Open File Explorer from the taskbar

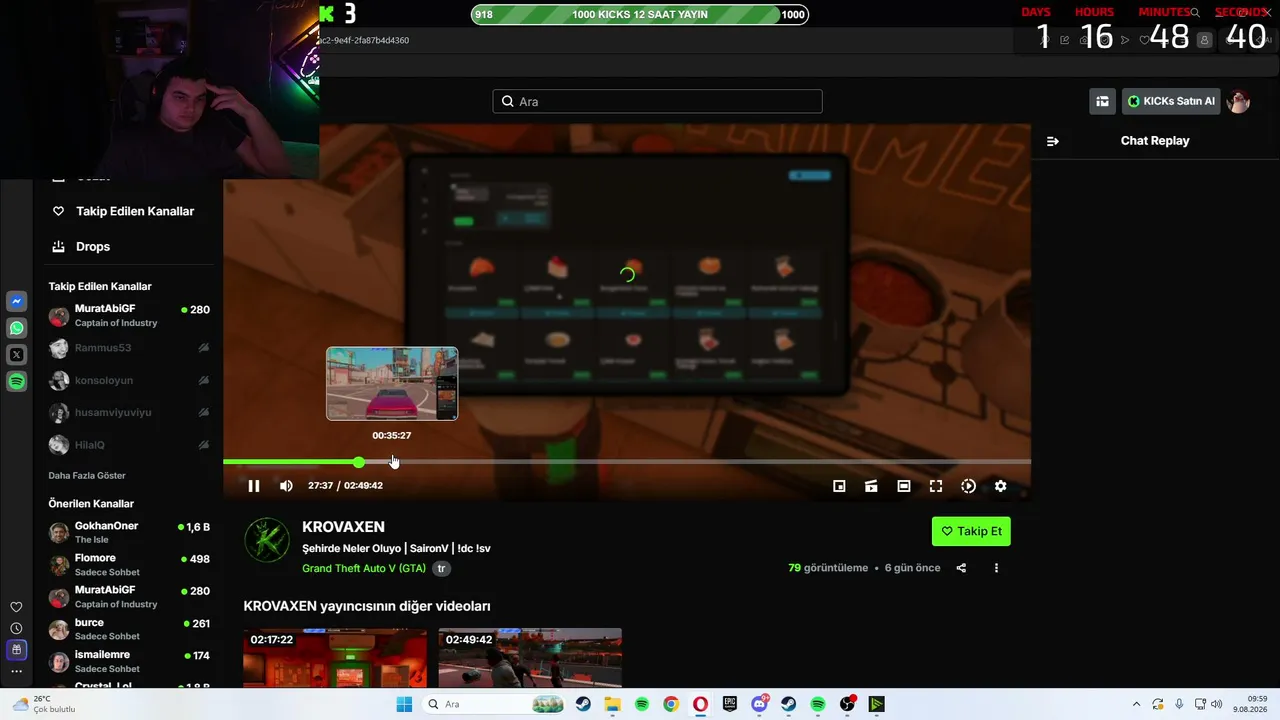click(x=612, y=704)
